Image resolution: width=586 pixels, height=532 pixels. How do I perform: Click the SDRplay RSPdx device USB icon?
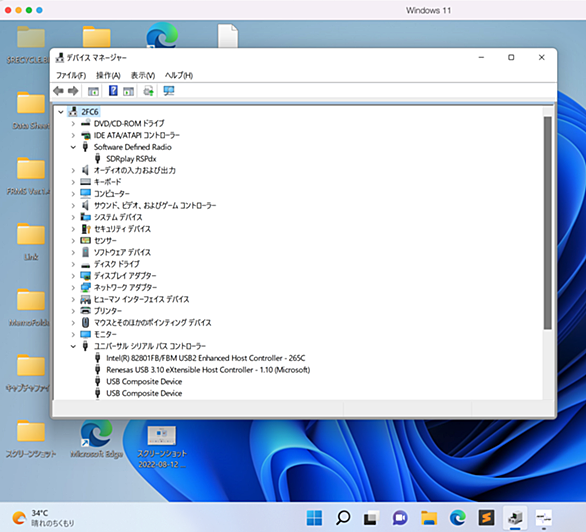click(x=98, y=159)
